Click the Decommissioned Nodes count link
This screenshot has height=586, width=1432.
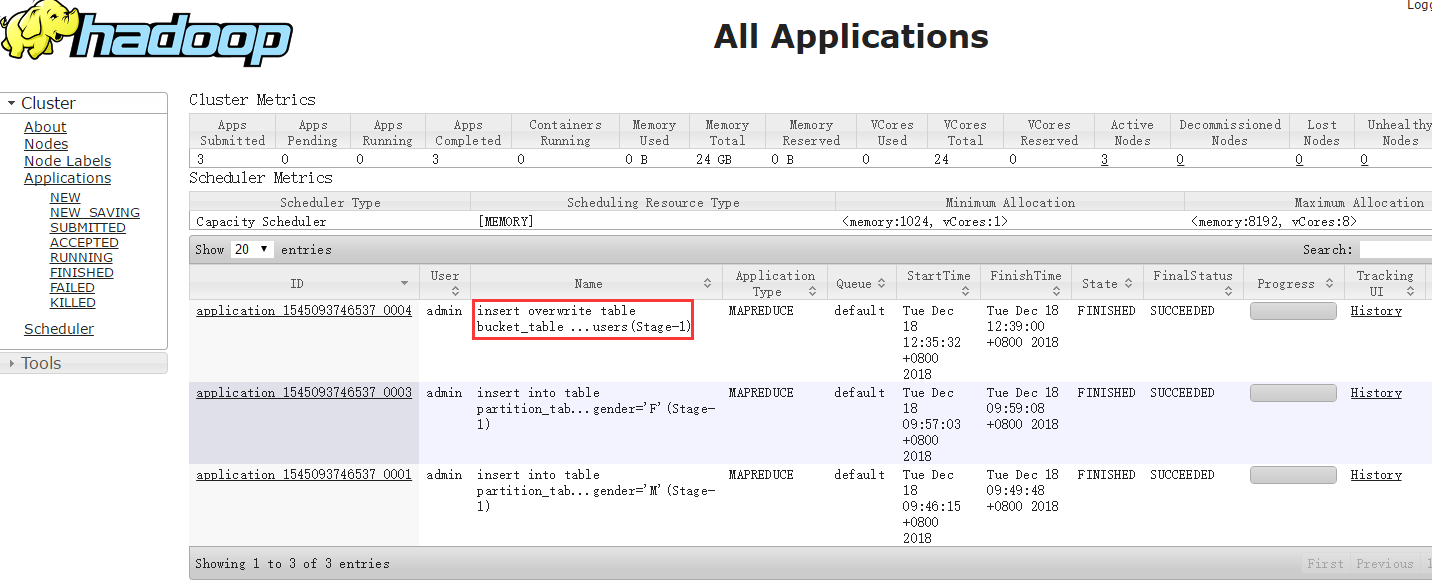click(x=1180, y=159)
